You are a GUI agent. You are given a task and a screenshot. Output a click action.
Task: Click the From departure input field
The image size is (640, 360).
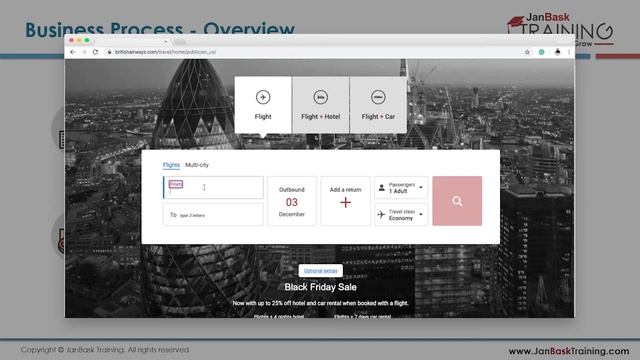coord(213,187)
